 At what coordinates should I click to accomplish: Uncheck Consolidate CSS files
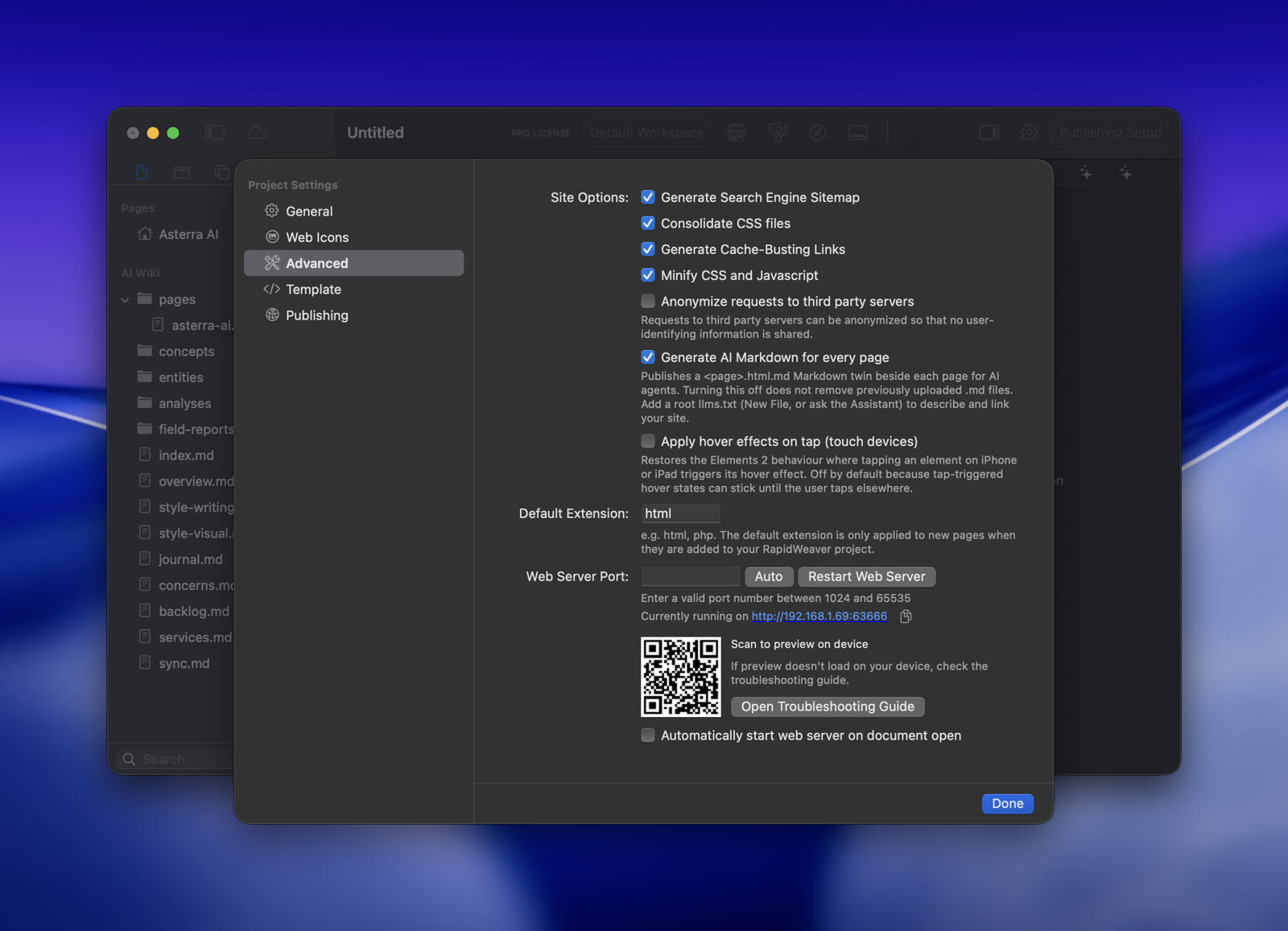(x=648, y=223)
